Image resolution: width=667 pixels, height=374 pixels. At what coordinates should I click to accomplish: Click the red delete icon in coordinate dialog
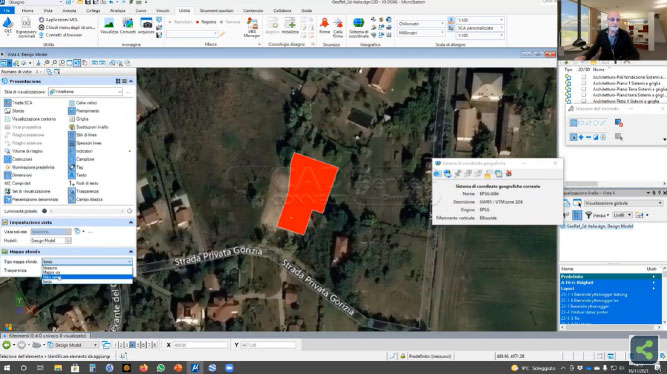pyautogui.click(x=509, y=174)
